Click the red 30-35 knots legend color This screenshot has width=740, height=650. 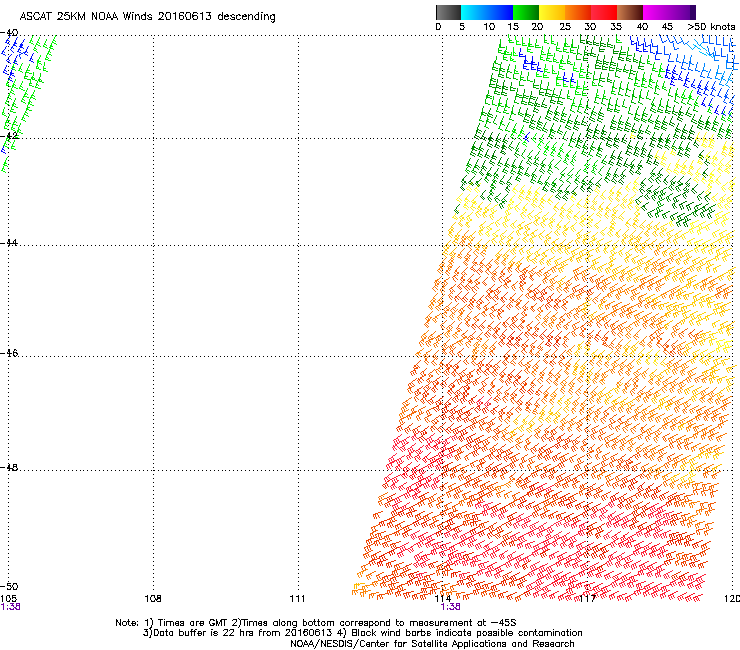tap(604, 12)
